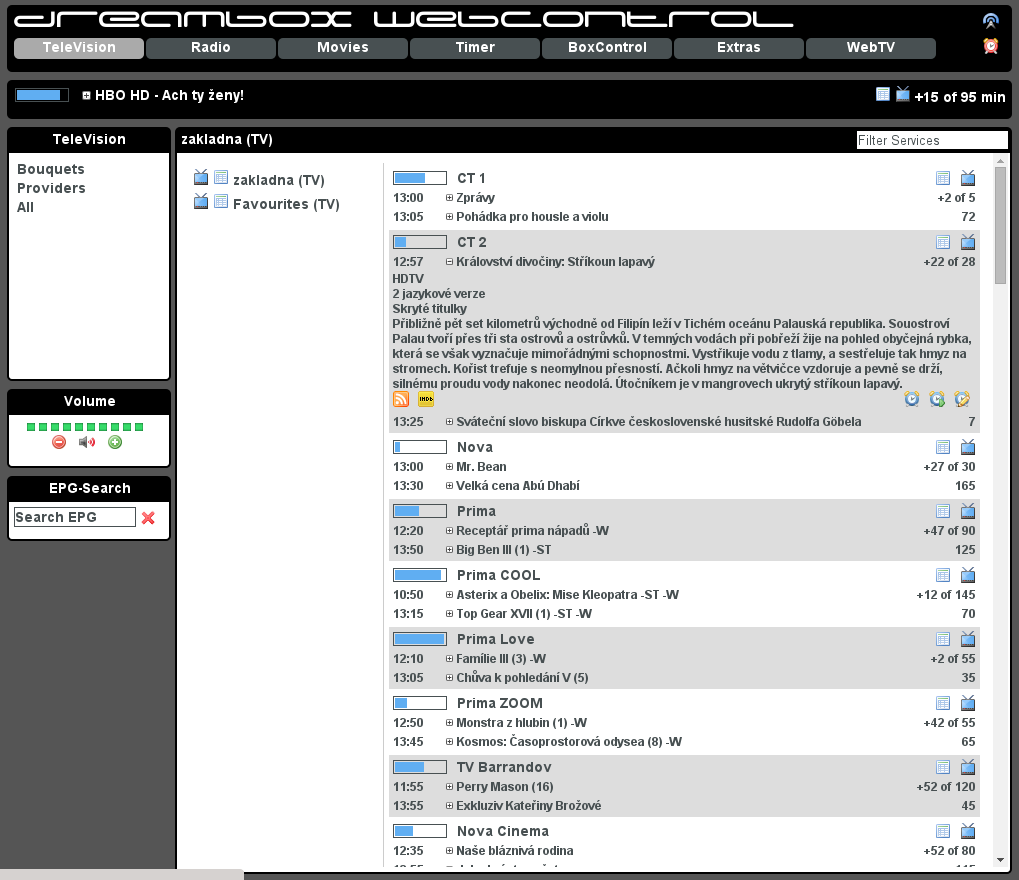1019x880 pixels.
Task: Click the HBO HD progress bar in header
Action: pyautogui.click(x=42, y=95)
